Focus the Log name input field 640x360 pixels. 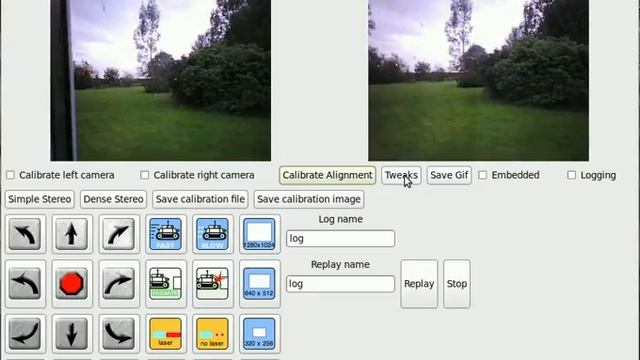pyautogui.click(x=340, y=238)
